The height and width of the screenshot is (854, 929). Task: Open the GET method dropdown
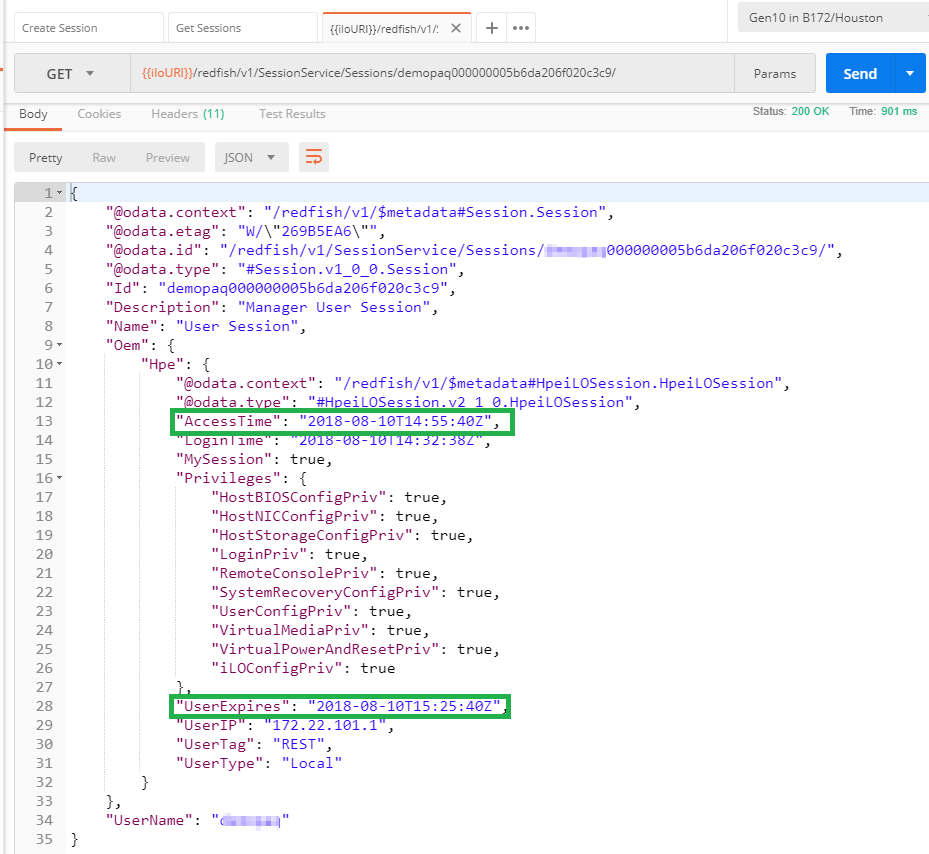tap(71, 73)
